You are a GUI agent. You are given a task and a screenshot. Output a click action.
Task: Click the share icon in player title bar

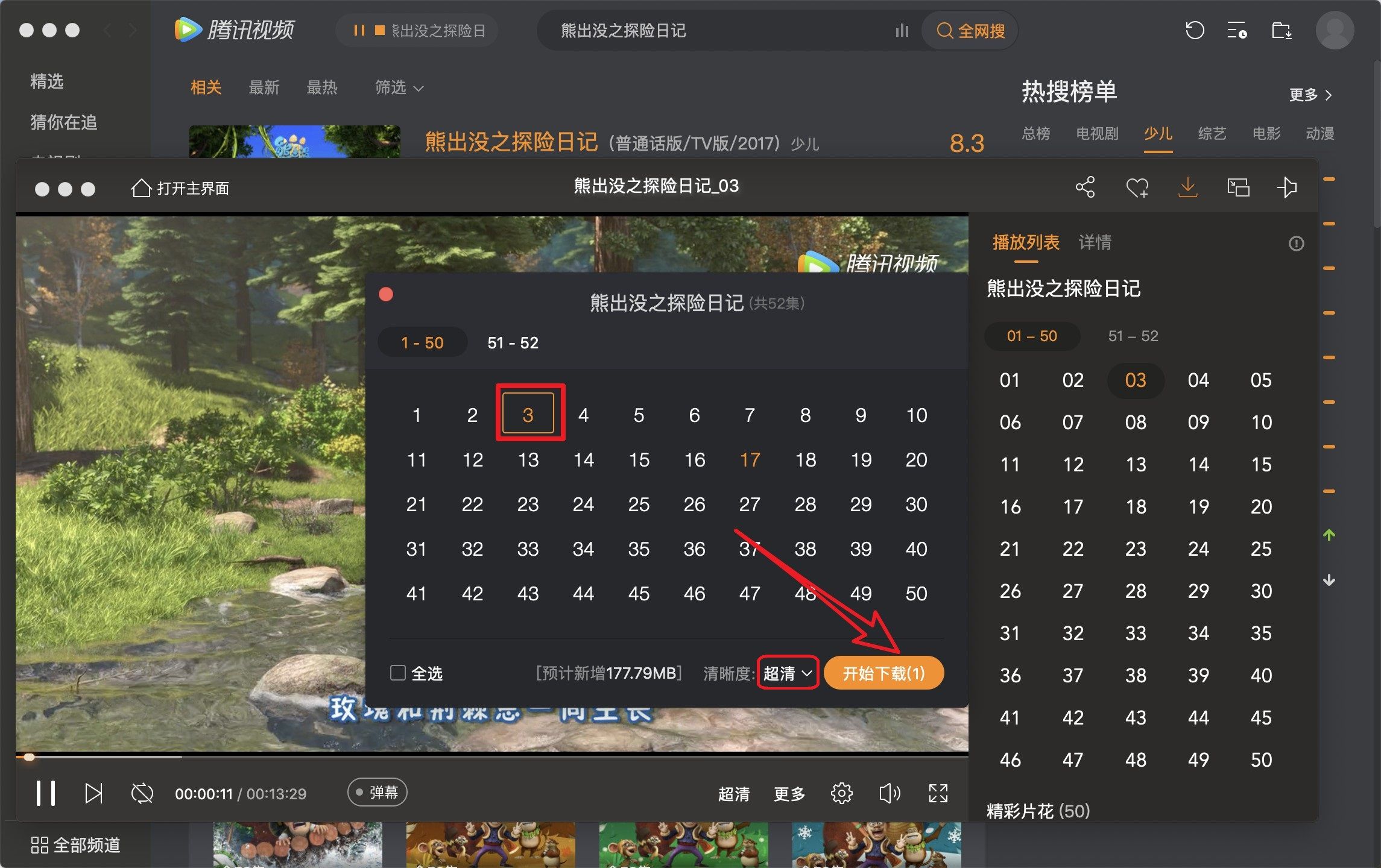[x=1085, y=187]
